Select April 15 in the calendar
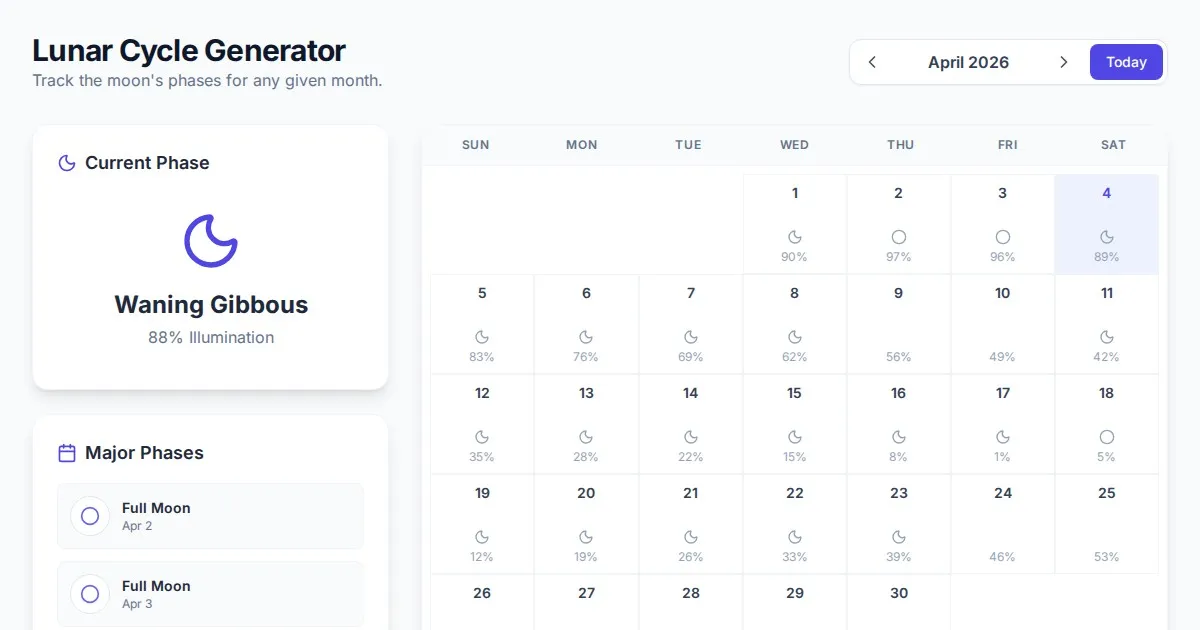Screen dimensions: 1200x630 (x=795, y=424)
